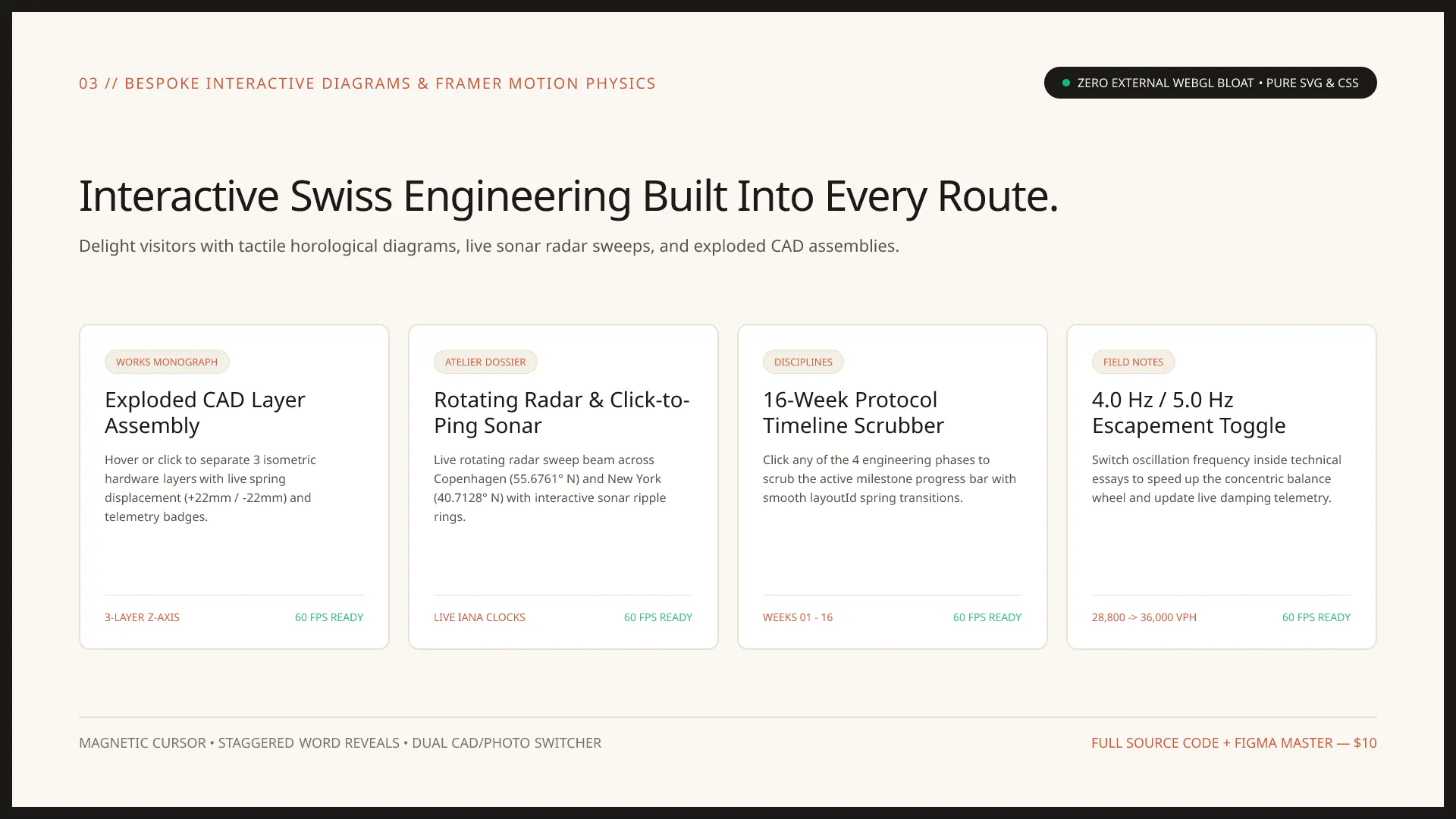Click '60 FPS READY' in the Timeline Scrubber card
The width and height of the screenshot is (1456, 819).
coord(987,617)
